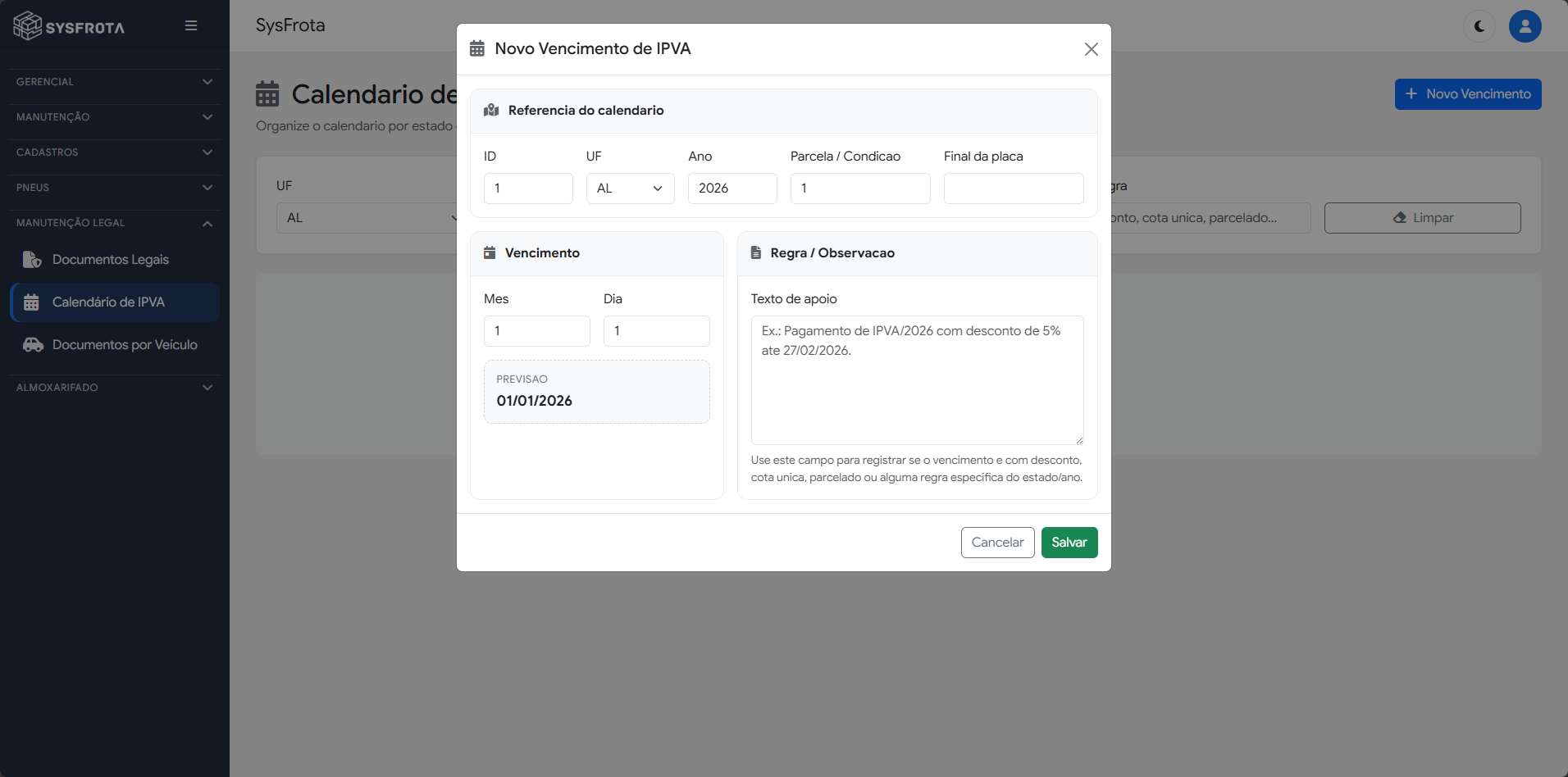Expand the Pneus menu section
Image resolution: width=1568 pixels, height=777 pixels.
pyautogui.click(x=114, y=188)
